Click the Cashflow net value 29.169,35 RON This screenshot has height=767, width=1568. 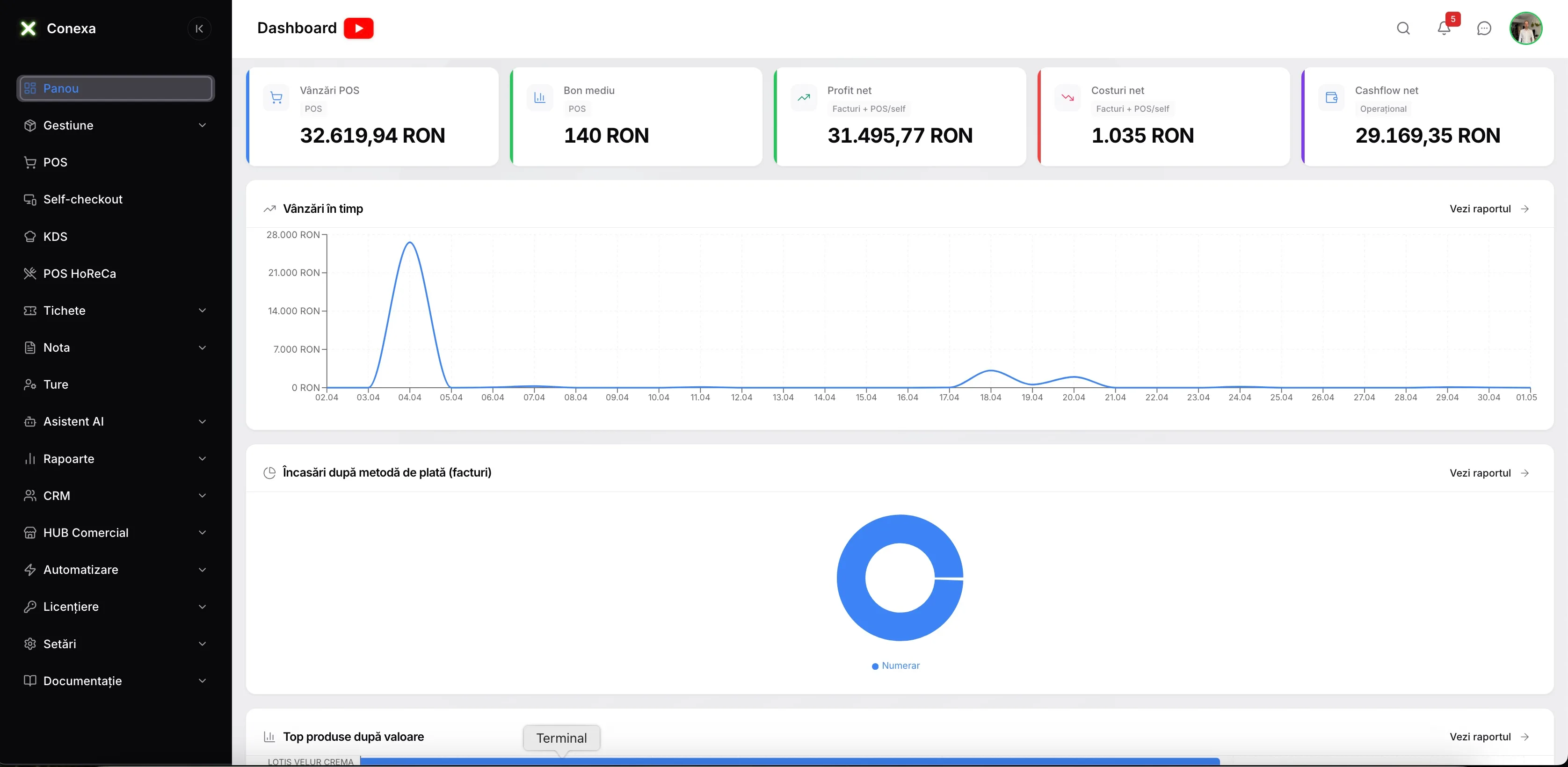tap(1428, 136)
